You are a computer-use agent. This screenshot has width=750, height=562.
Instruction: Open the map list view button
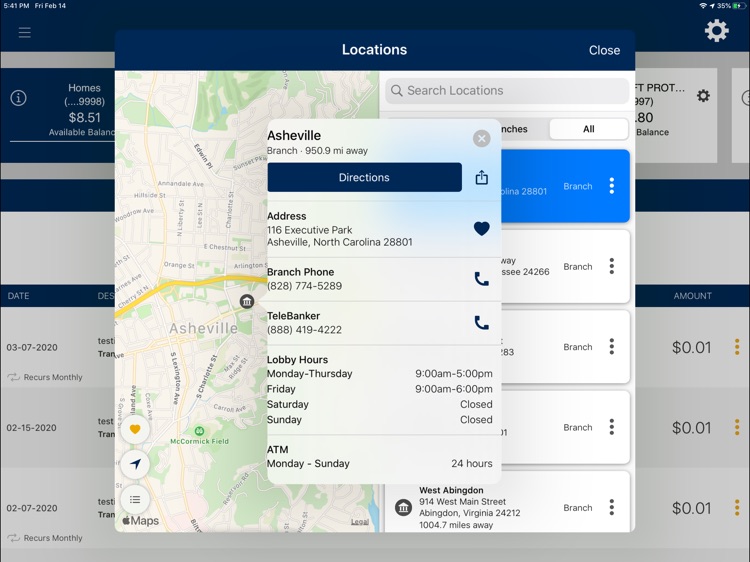(x=135, y=499)
